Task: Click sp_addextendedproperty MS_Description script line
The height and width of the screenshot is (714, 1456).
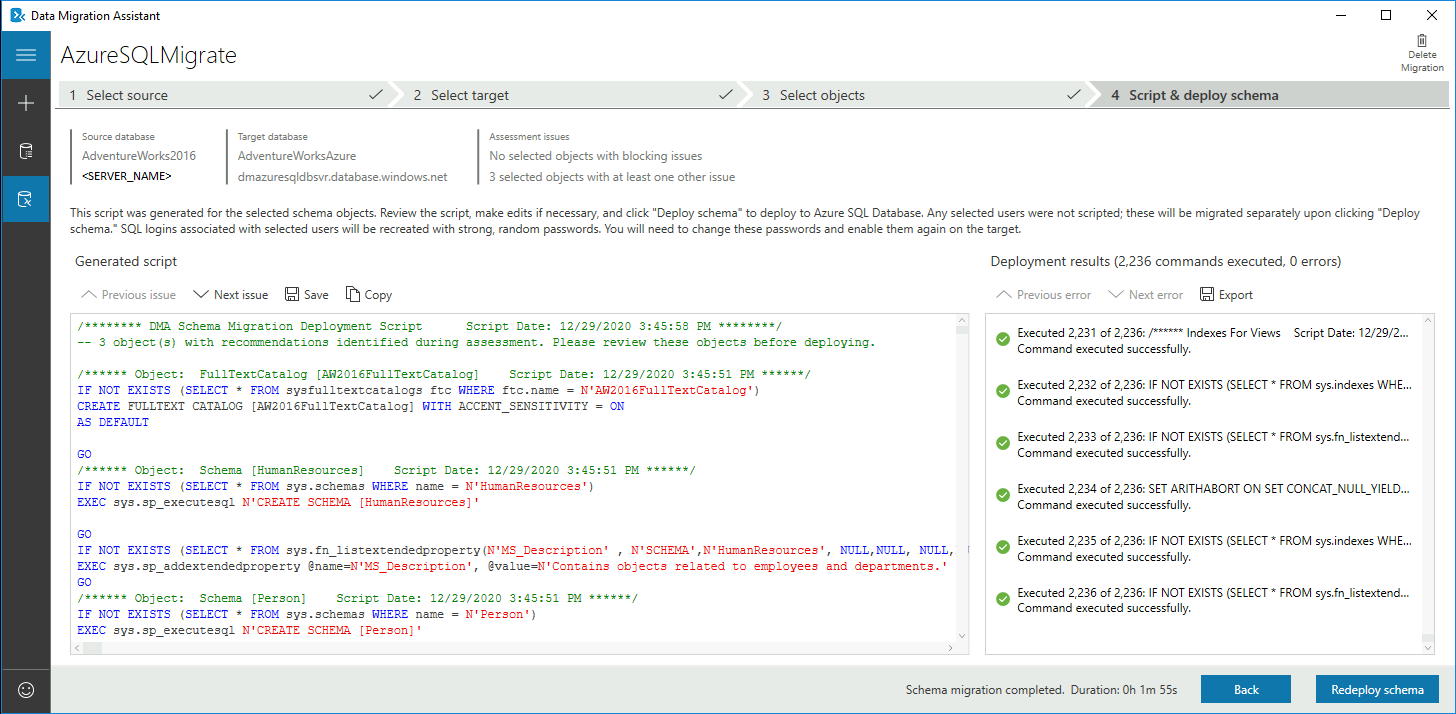Action: pos(512,566)
